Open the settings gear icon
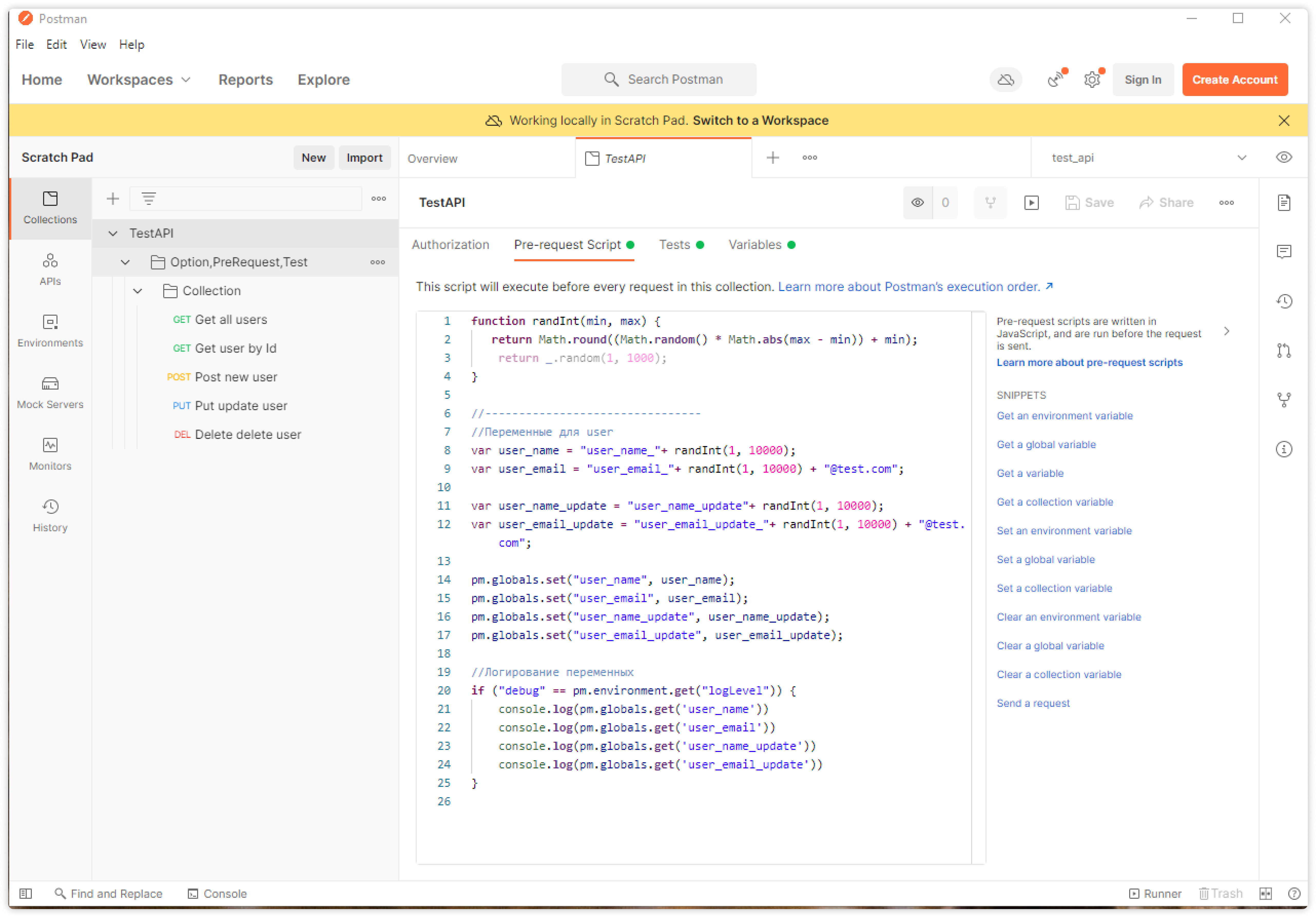This screenshot has height=917, width=1316. 1092,80
